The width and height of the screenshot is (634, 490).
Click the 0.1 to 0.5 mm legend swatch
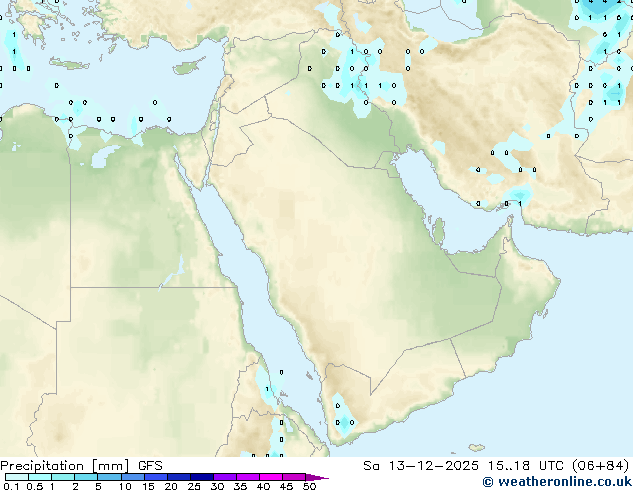[x=17, y=477]
